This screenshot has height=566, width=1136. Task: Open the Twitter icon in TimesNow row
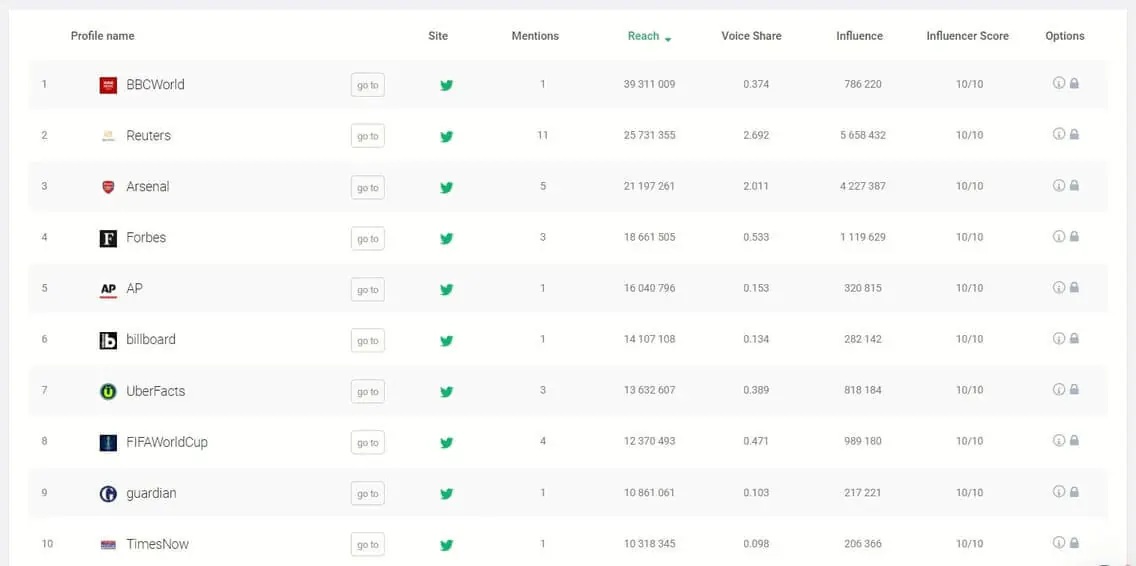[446, 544]
